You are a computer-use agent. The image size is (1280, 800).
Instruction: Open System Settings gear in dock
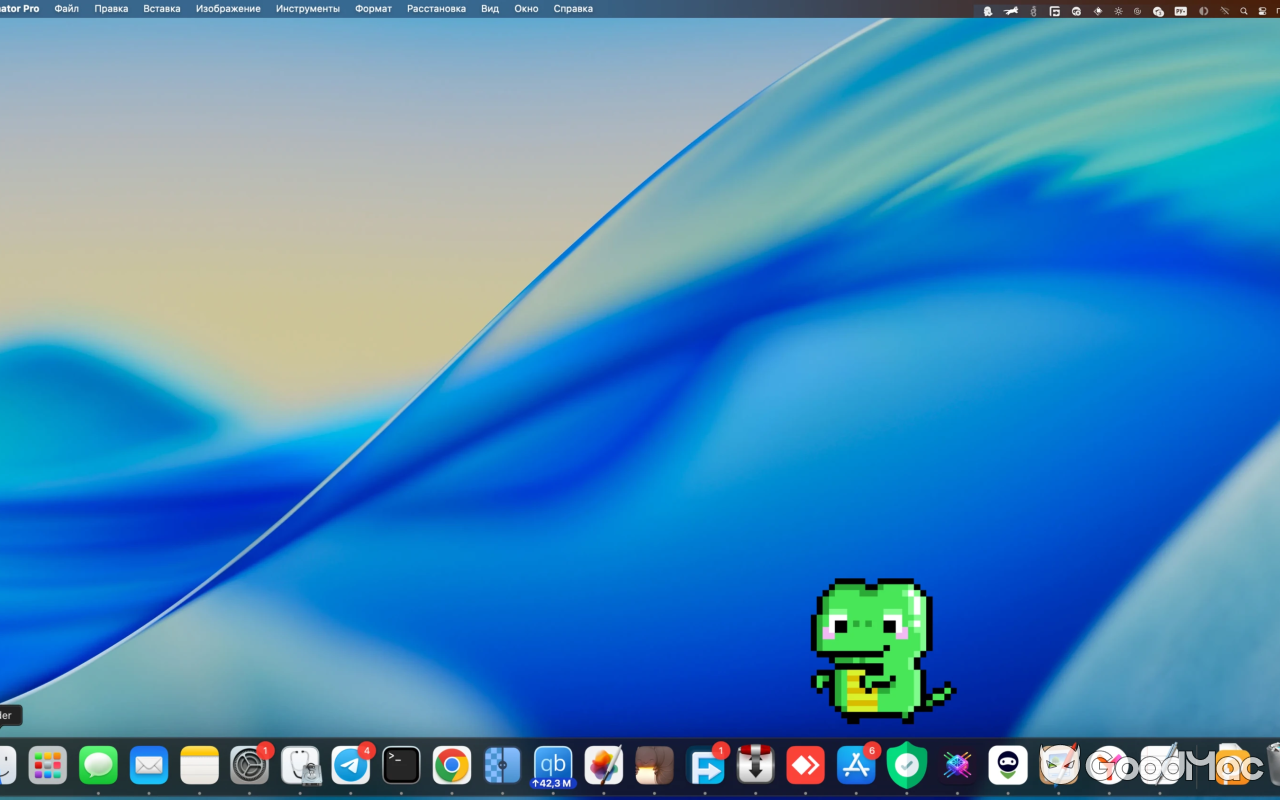[249, 766]
